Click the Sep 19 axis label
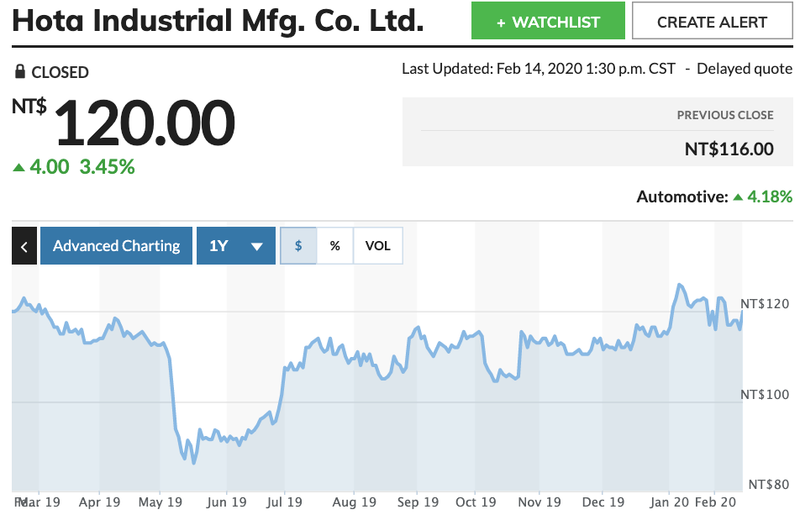The width and height of the screenshot is (800, 514). pyautogui.click(x=418, y=502)
